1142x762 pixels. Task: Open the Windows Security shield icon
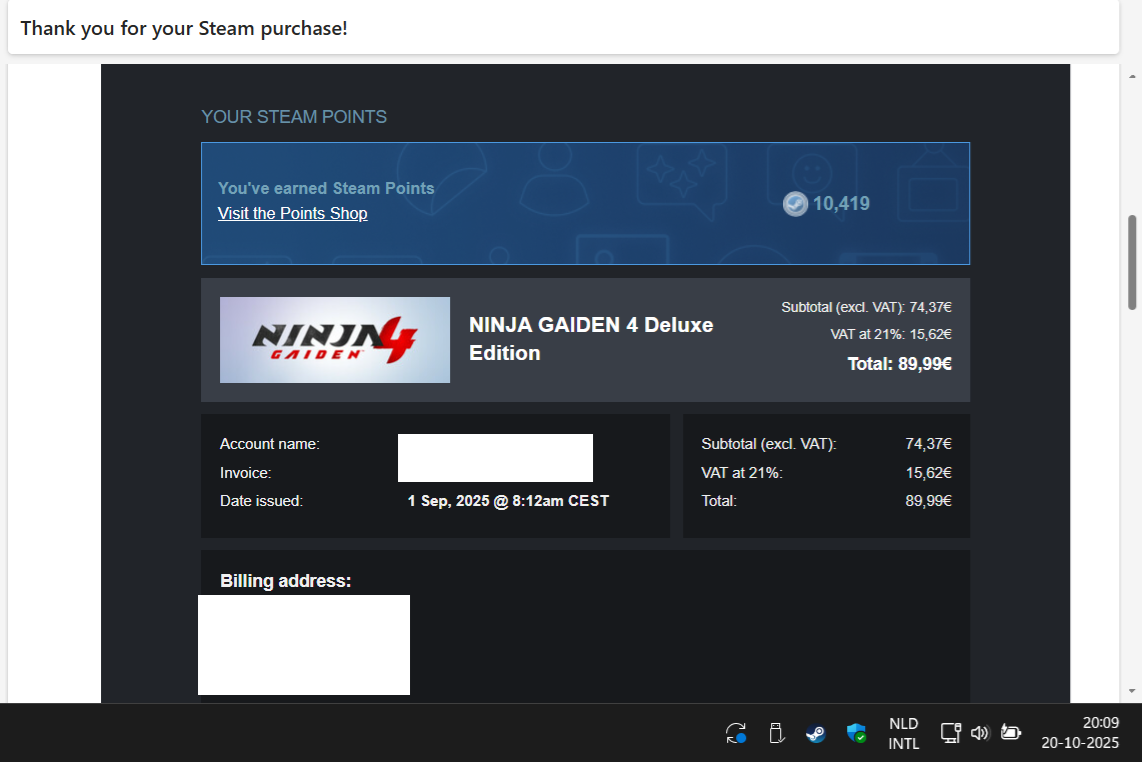[x=856, y=733]
